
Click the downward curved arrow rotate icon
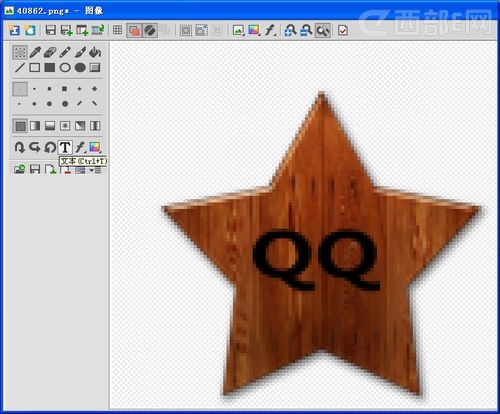click(x=20, y=147)
